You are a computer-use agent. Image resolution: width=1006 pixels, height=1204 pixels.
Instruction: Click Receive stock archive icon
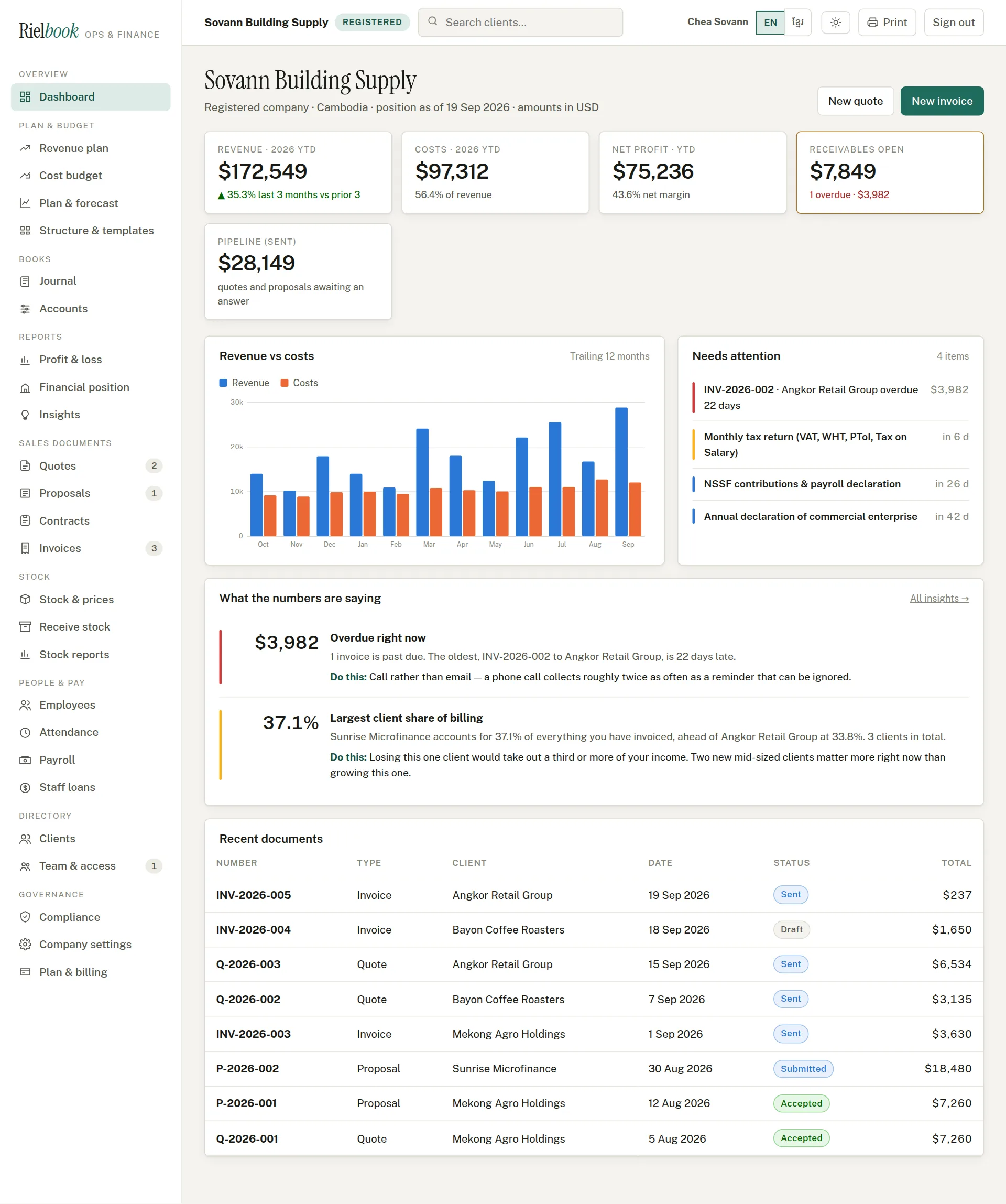(x=25, y=627)
